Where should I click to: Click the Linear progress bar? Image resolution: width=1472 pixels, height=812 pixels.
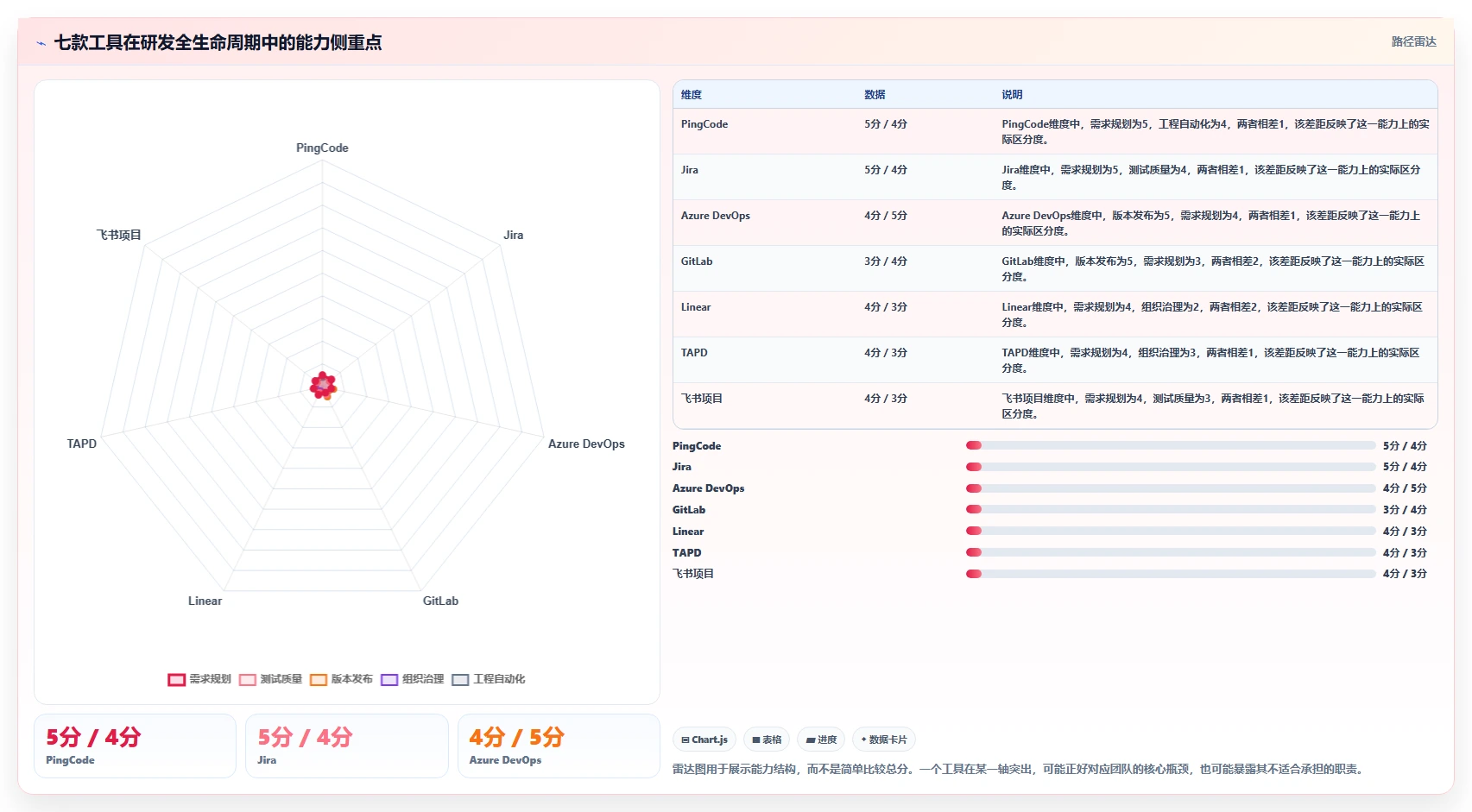click(1171, 531)
